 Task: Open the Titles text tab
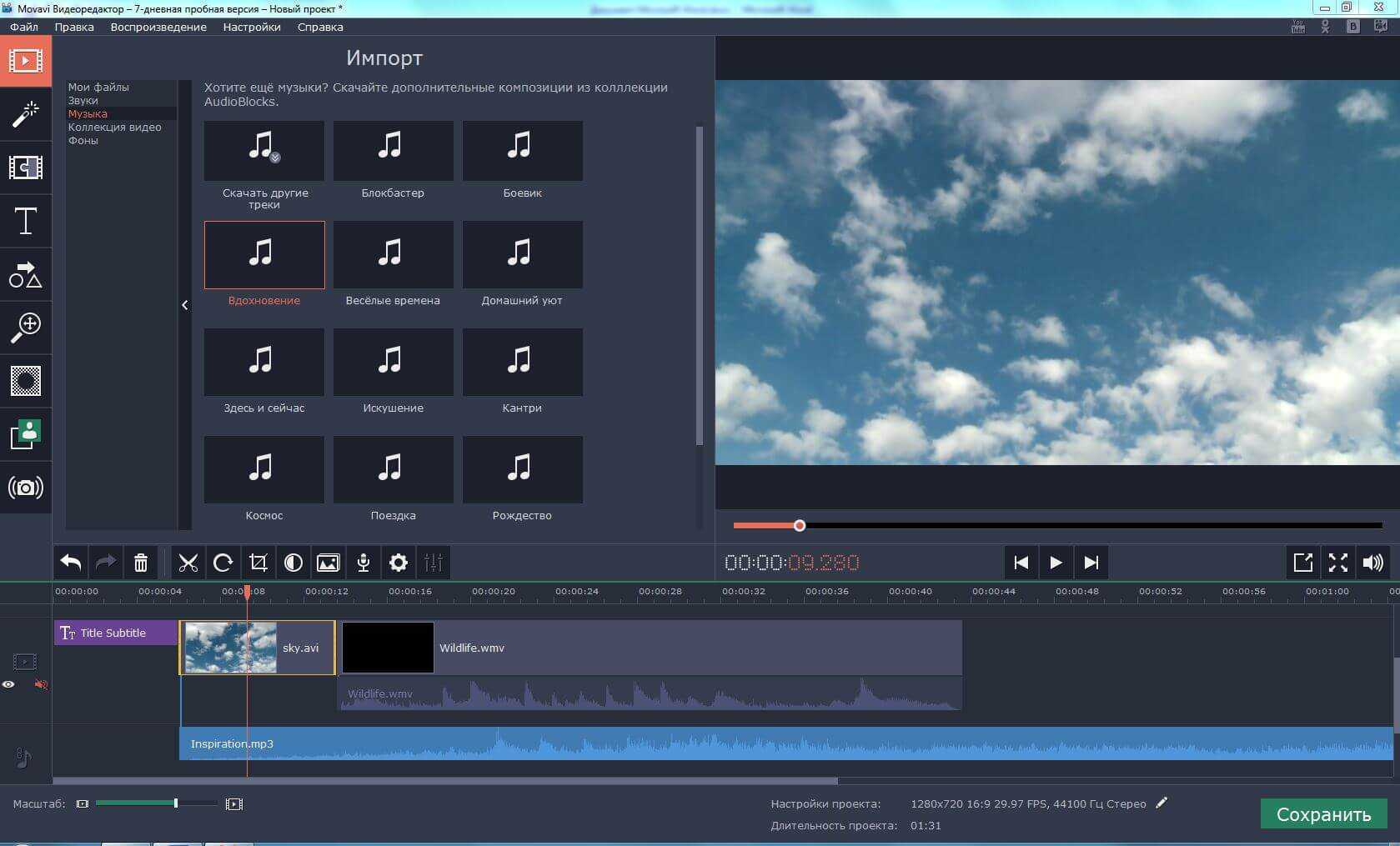pos(26,221)
